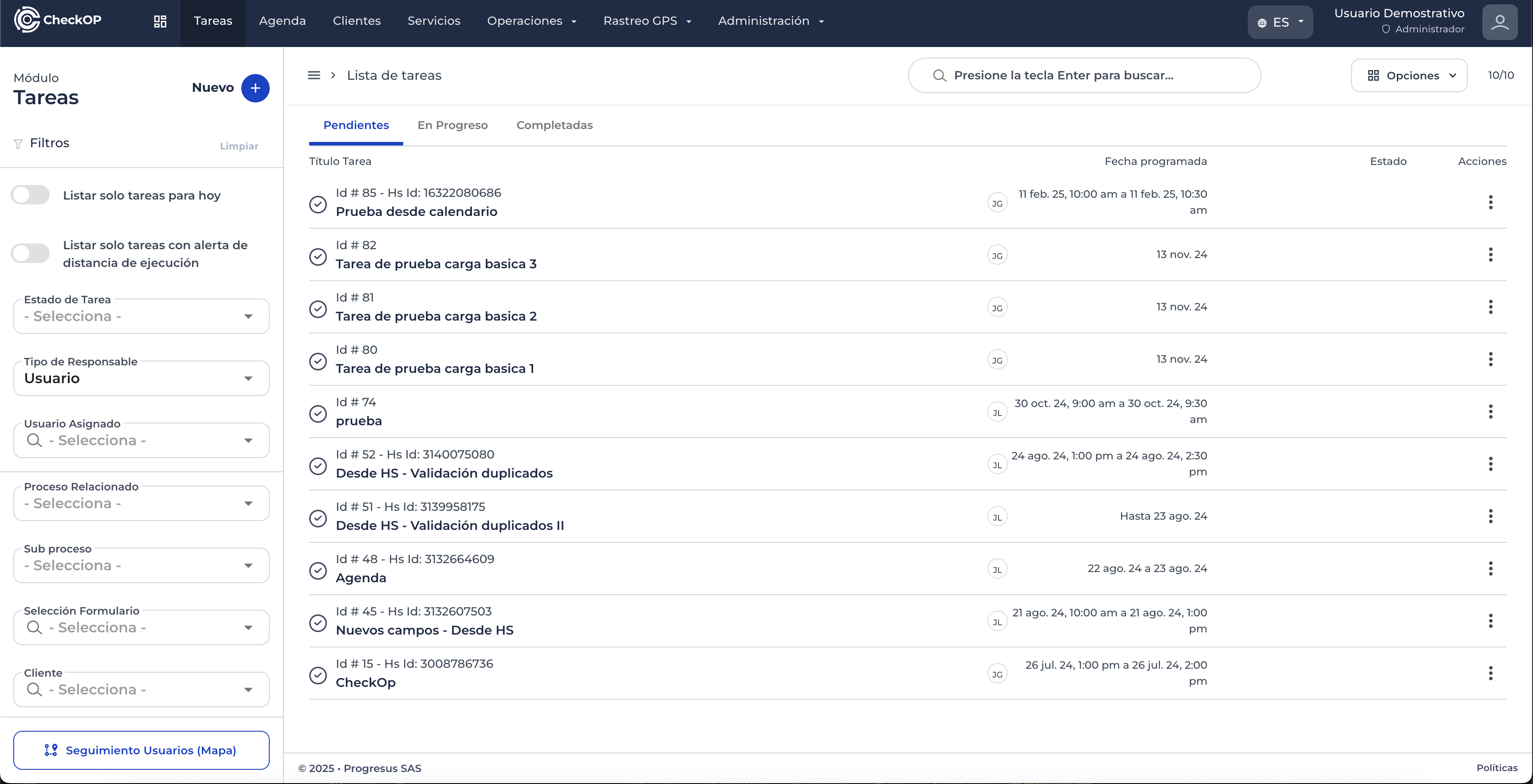This screenshot has height=784, width=1533.
Task: Click the CheckOP logo
Action: pyautogui.click(x=58, y=20)
